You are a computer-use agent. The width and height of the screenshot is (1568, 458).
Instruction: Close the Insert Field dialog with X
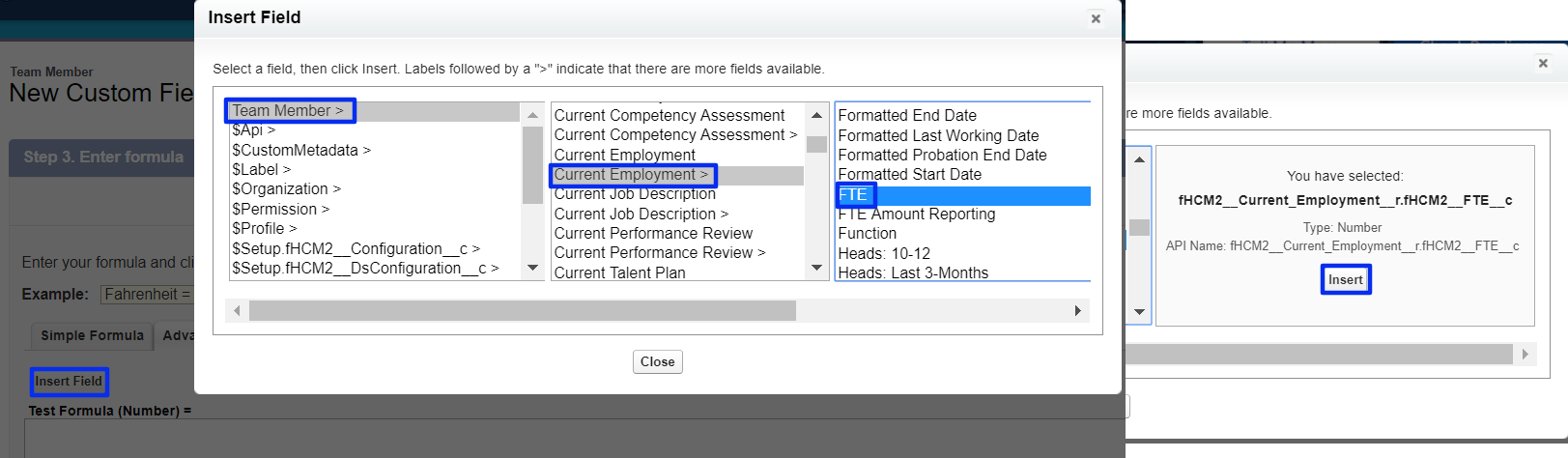(1095, 18)
